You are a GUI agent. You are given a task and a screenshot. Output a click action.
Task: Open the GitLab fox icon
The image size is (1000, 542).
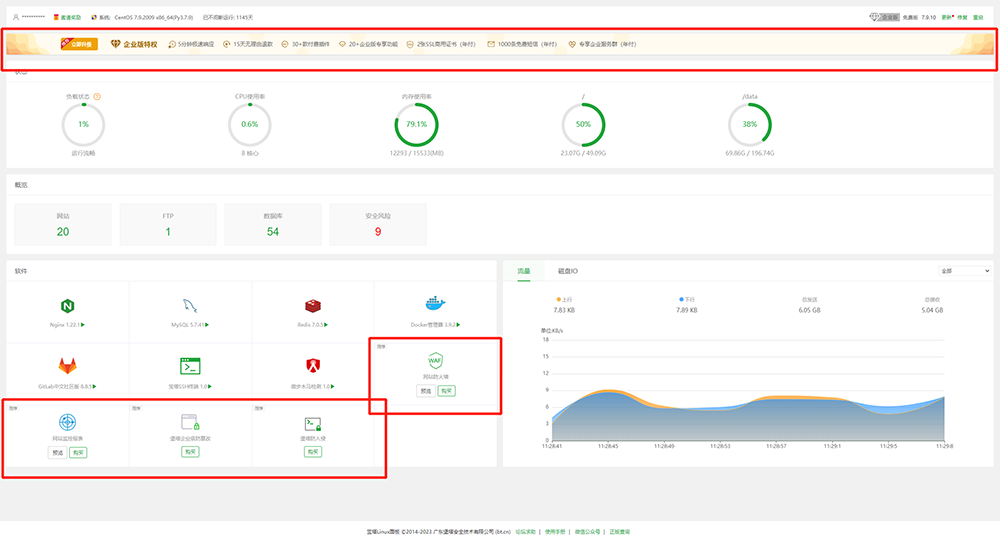[68, 366]
